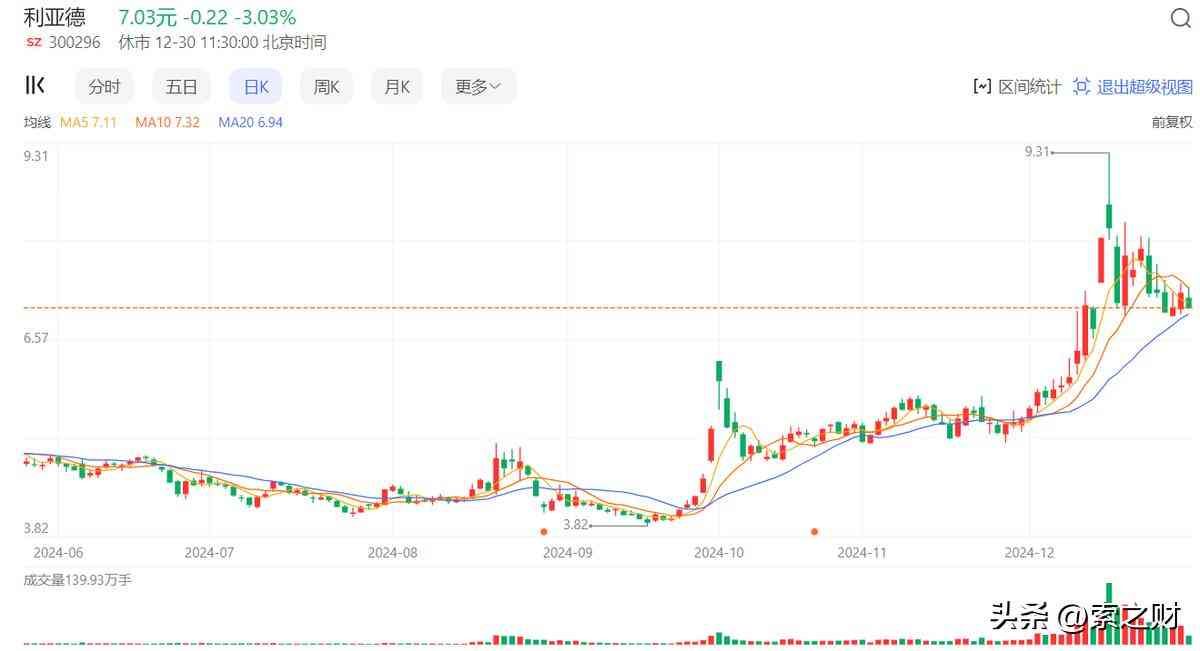Click the search magnifier icon
This screenshot has height=651, width=1200.
(x=1180, y=18)
